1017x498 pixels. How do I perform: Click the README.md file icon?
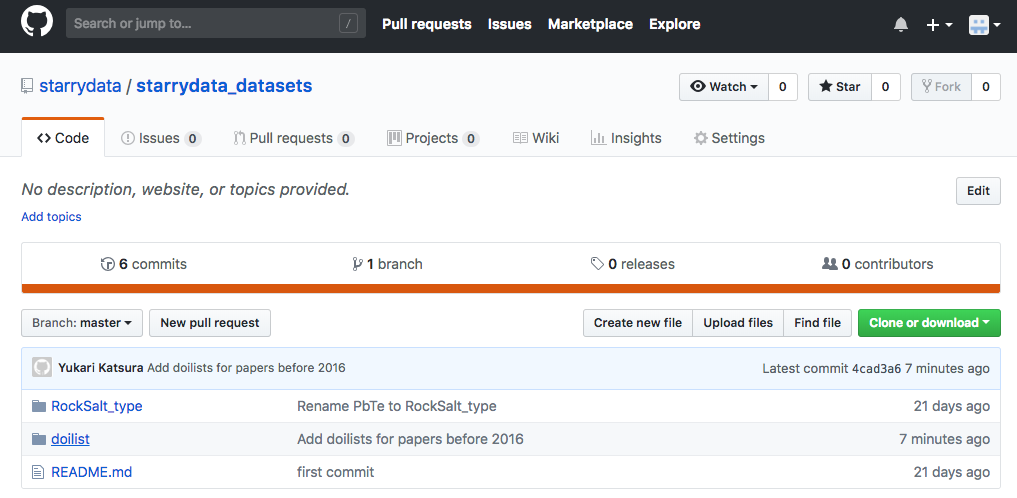(39, 472)
